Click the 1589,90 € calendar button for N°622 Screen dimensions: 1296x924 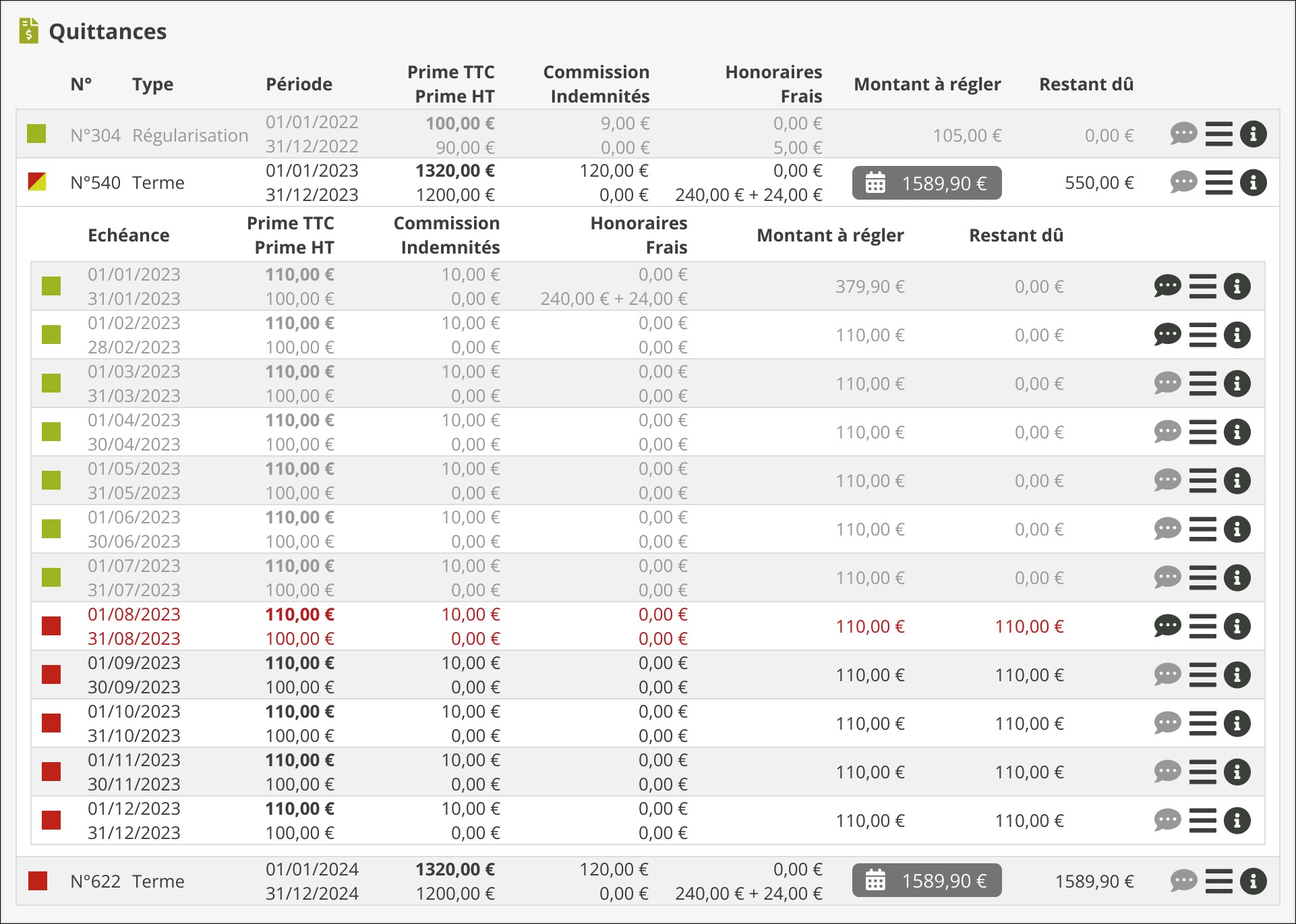coord(926,881)
